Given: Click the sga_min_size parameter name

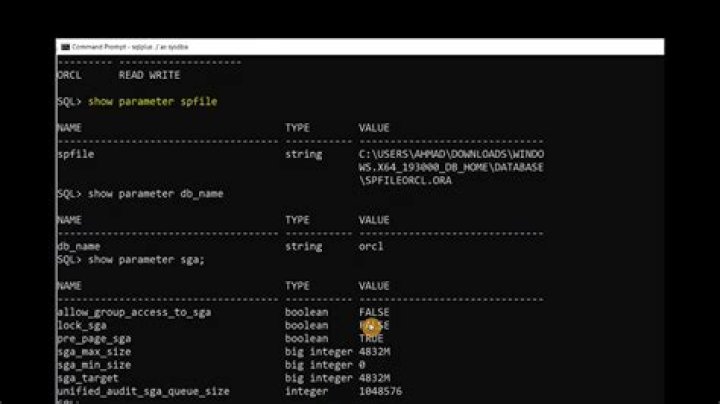Looking at the screenshot, I should [x=94, y=365].
